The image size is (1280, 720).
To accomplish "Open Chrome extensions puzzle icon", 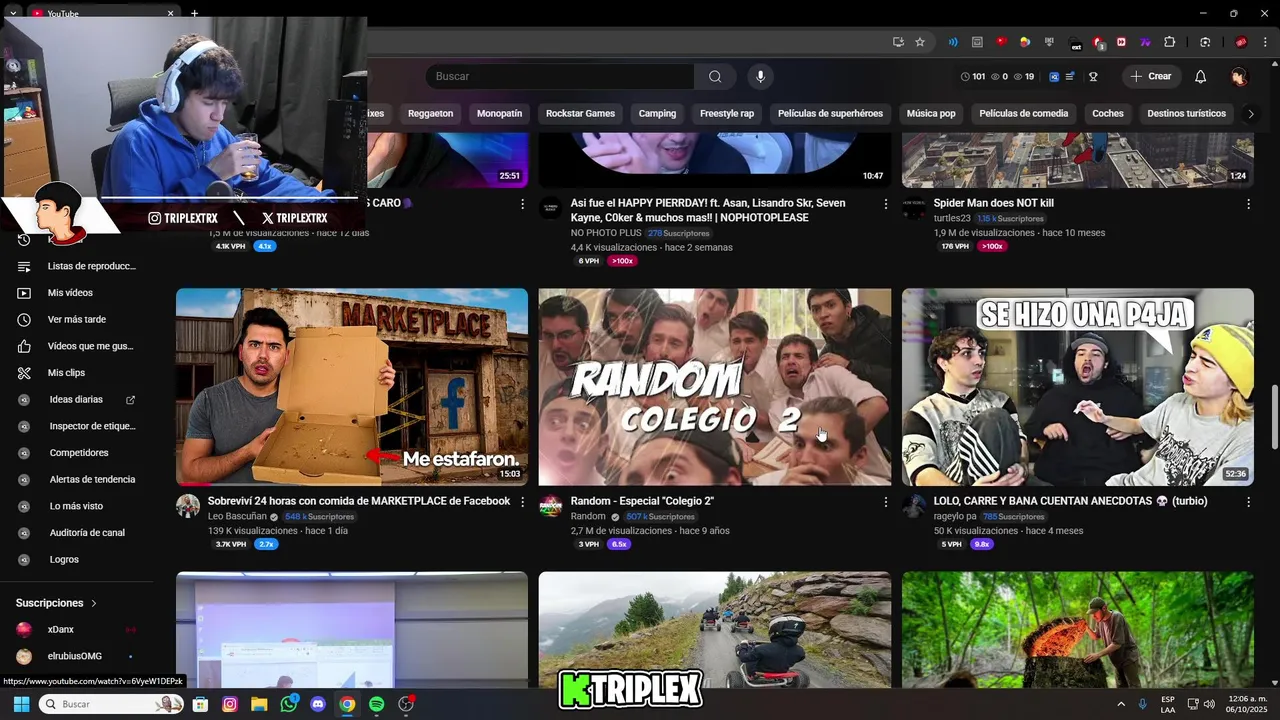I will point(1169,42).
